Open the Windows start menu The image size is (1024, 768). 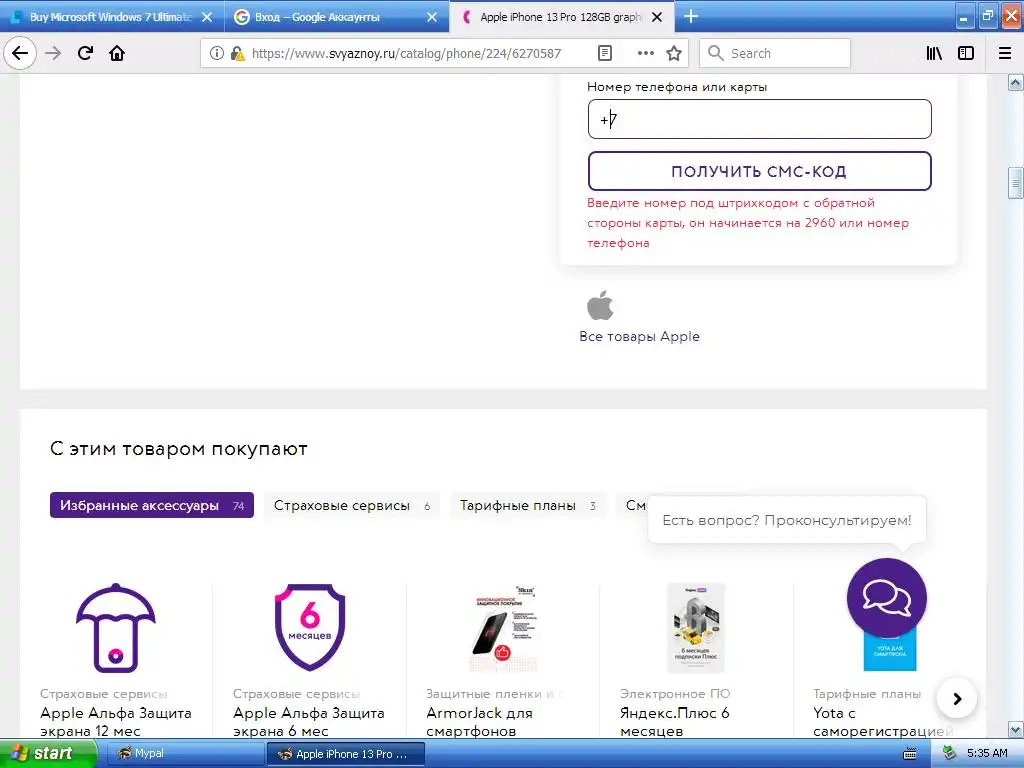(x=47, y=754)
